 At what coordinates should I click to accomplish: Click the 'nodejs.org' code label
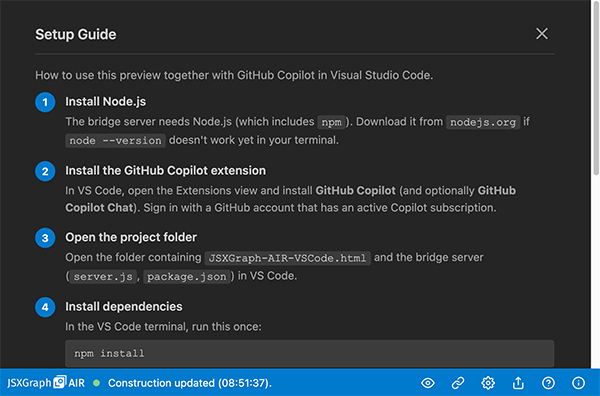(x=483, y=122)
